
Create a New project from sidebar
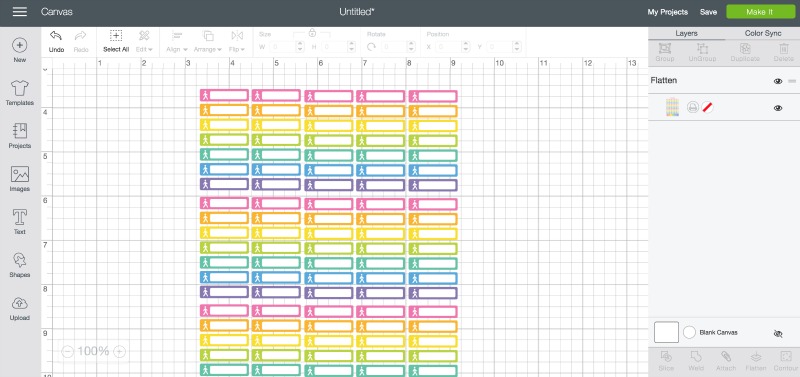20,45
